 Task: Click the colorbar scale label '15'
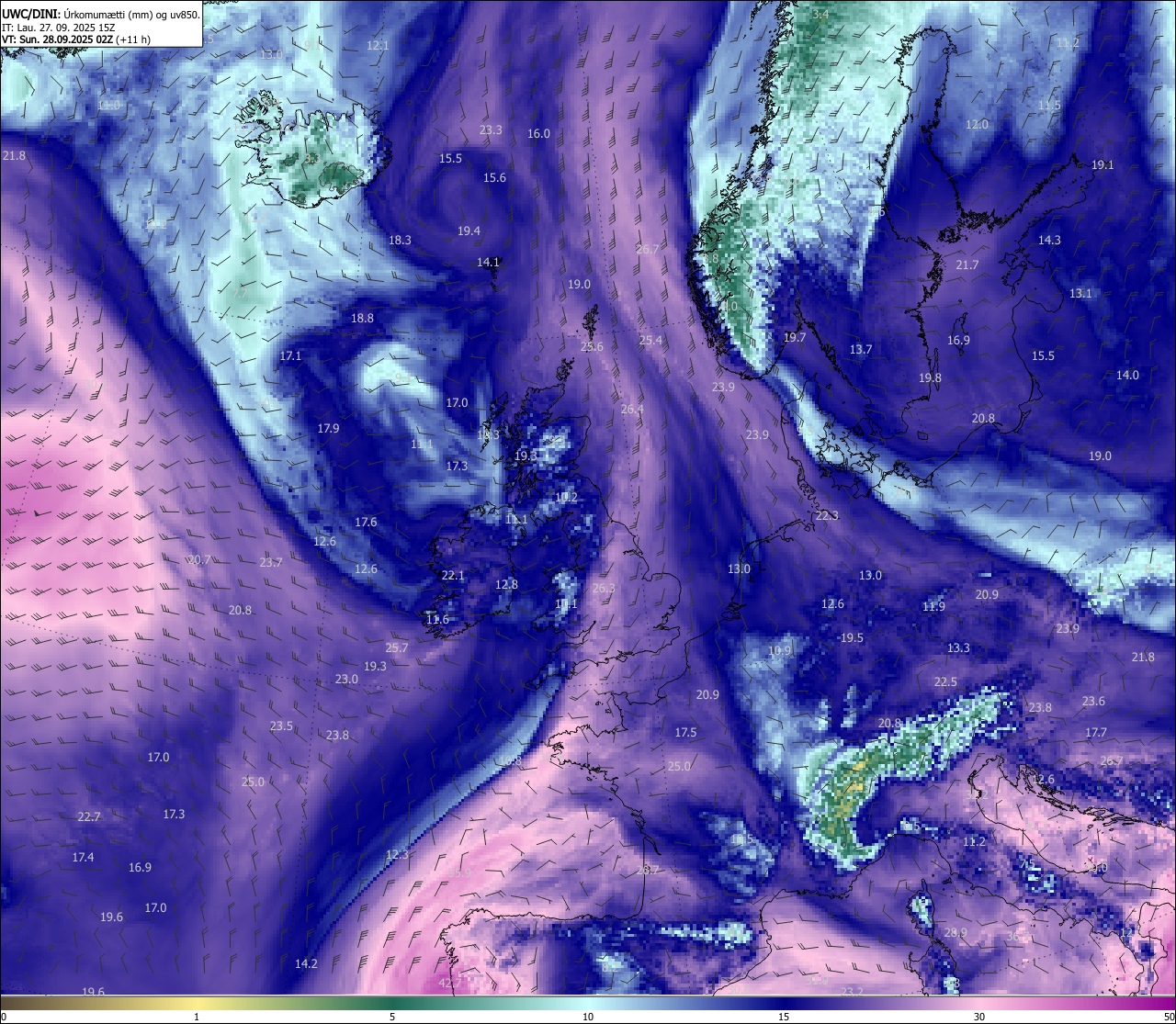[x=784, y=1017]
